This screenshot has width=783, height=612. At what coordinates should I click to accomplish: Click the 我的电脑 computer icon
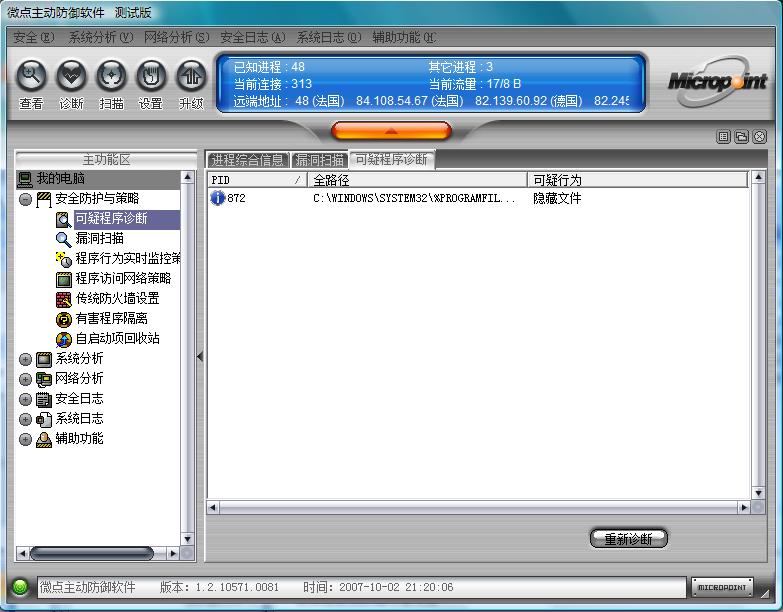[24, 179]
